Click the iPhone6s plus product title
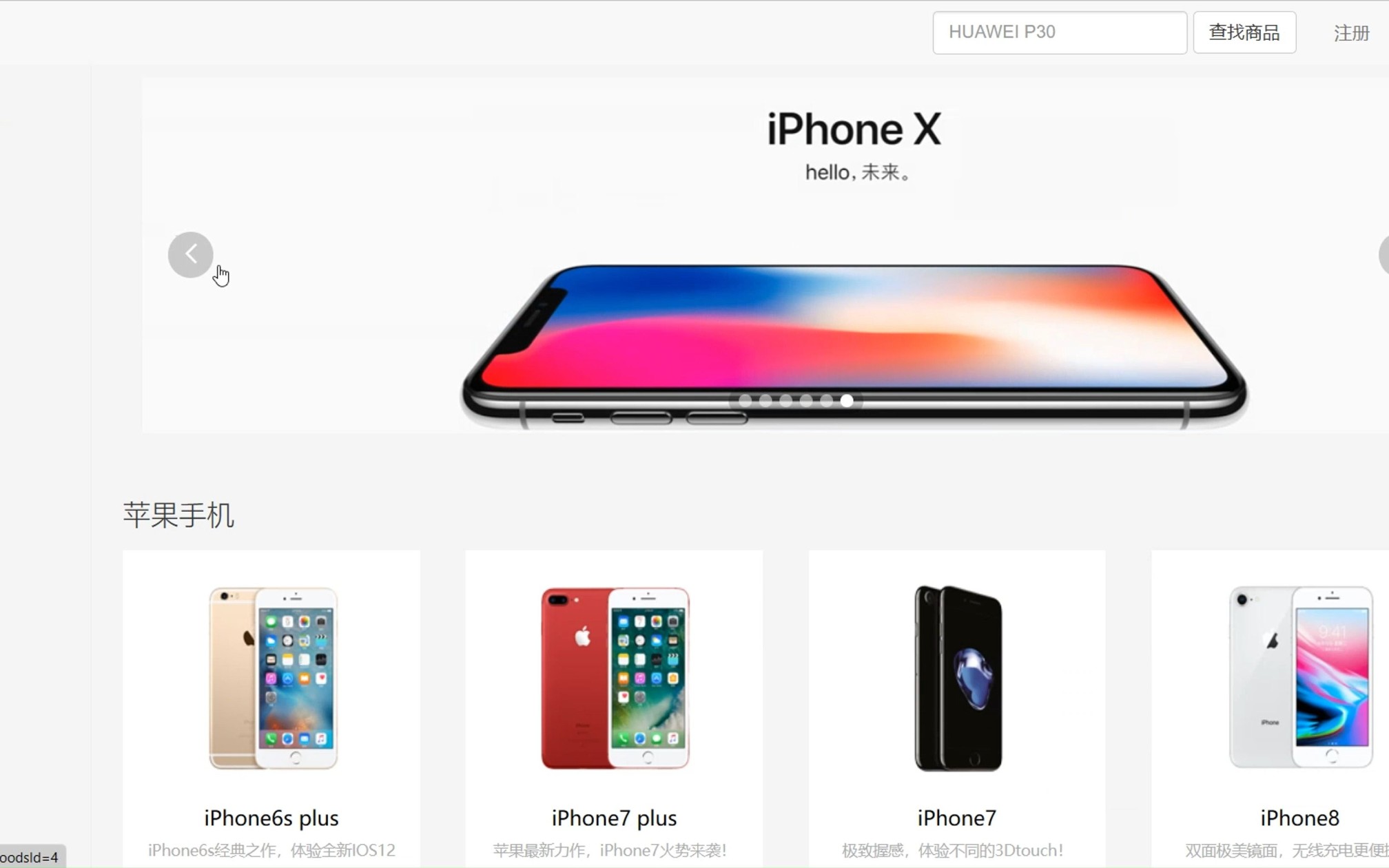This screenshot has width=1389, height=868. click(271, 818)
